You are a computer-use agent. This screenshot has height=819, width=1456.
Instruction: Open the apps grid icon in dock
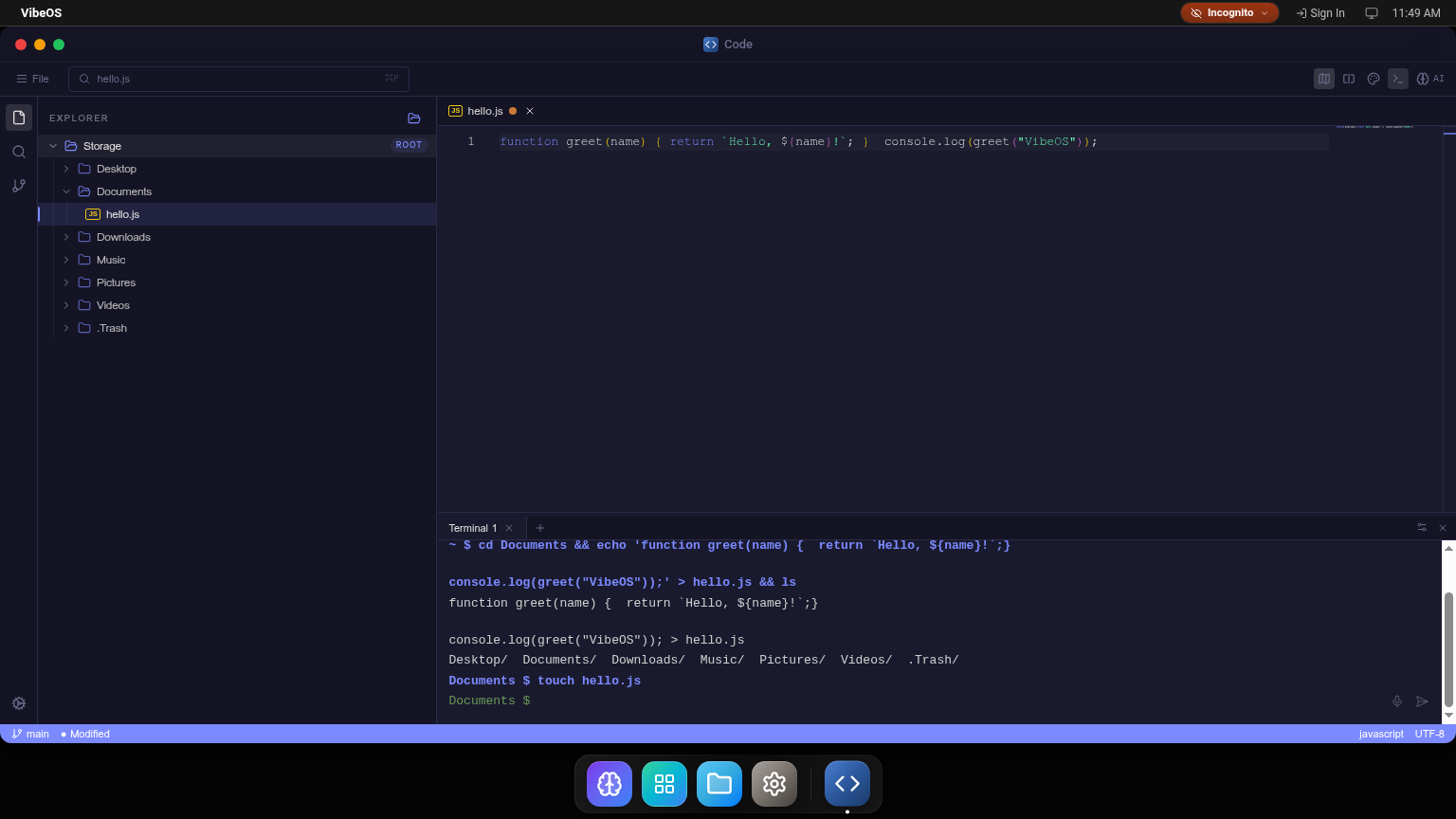point(664,784)
